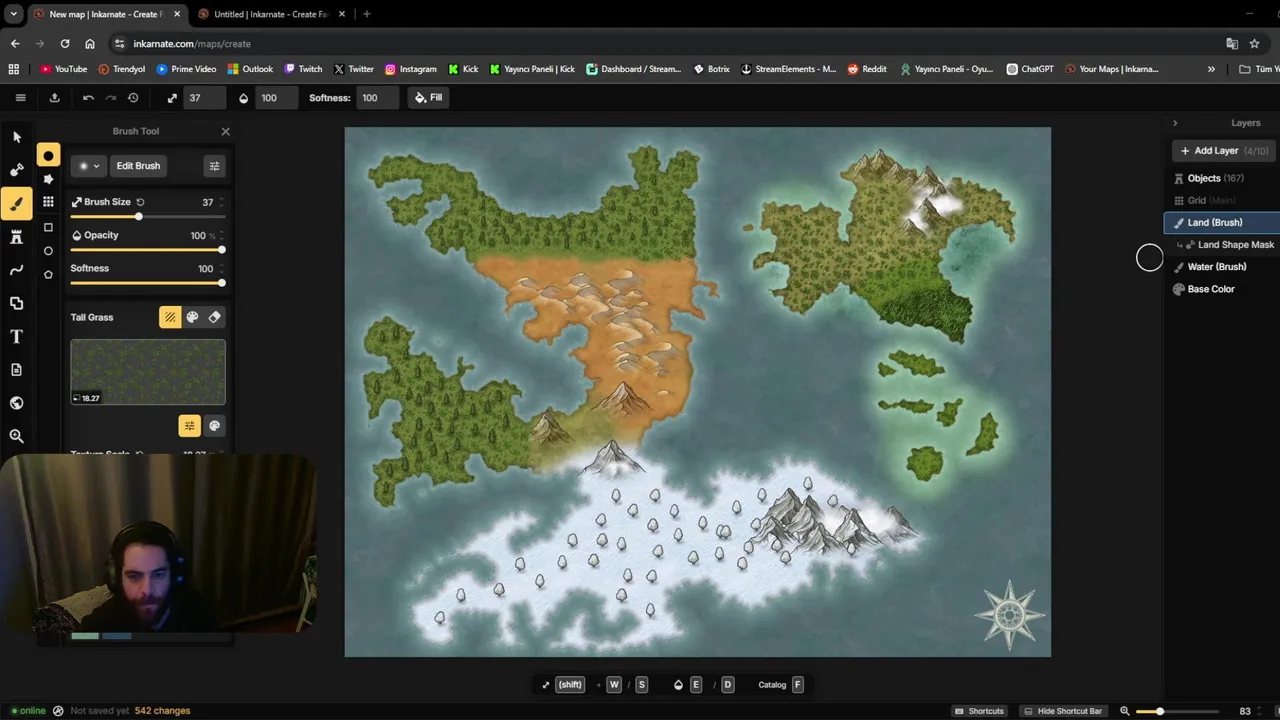Select the Grid (Main) layer

[1221, 200]
